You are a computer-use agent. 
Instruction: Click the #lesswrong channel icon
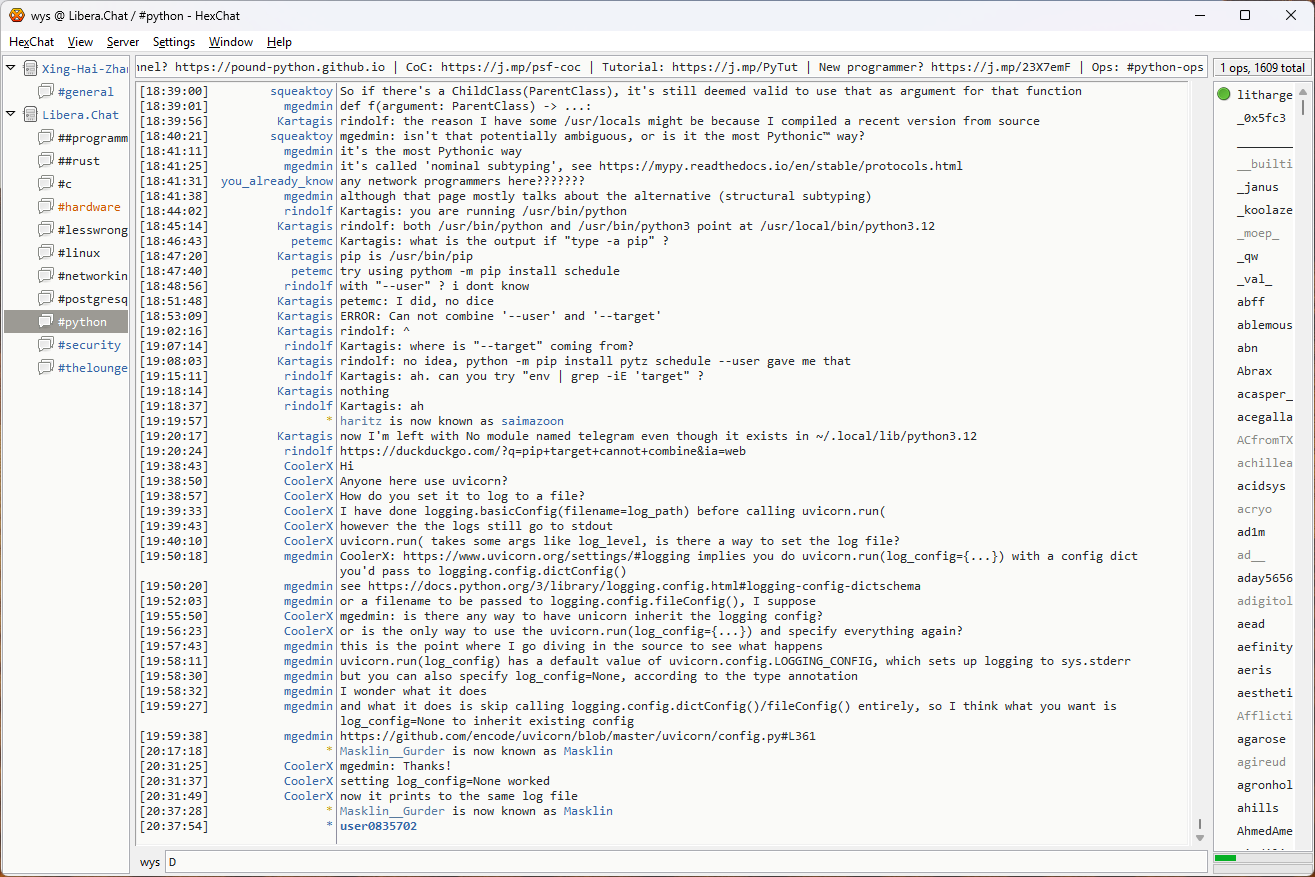pyautogui.click(x=46, y=229)
